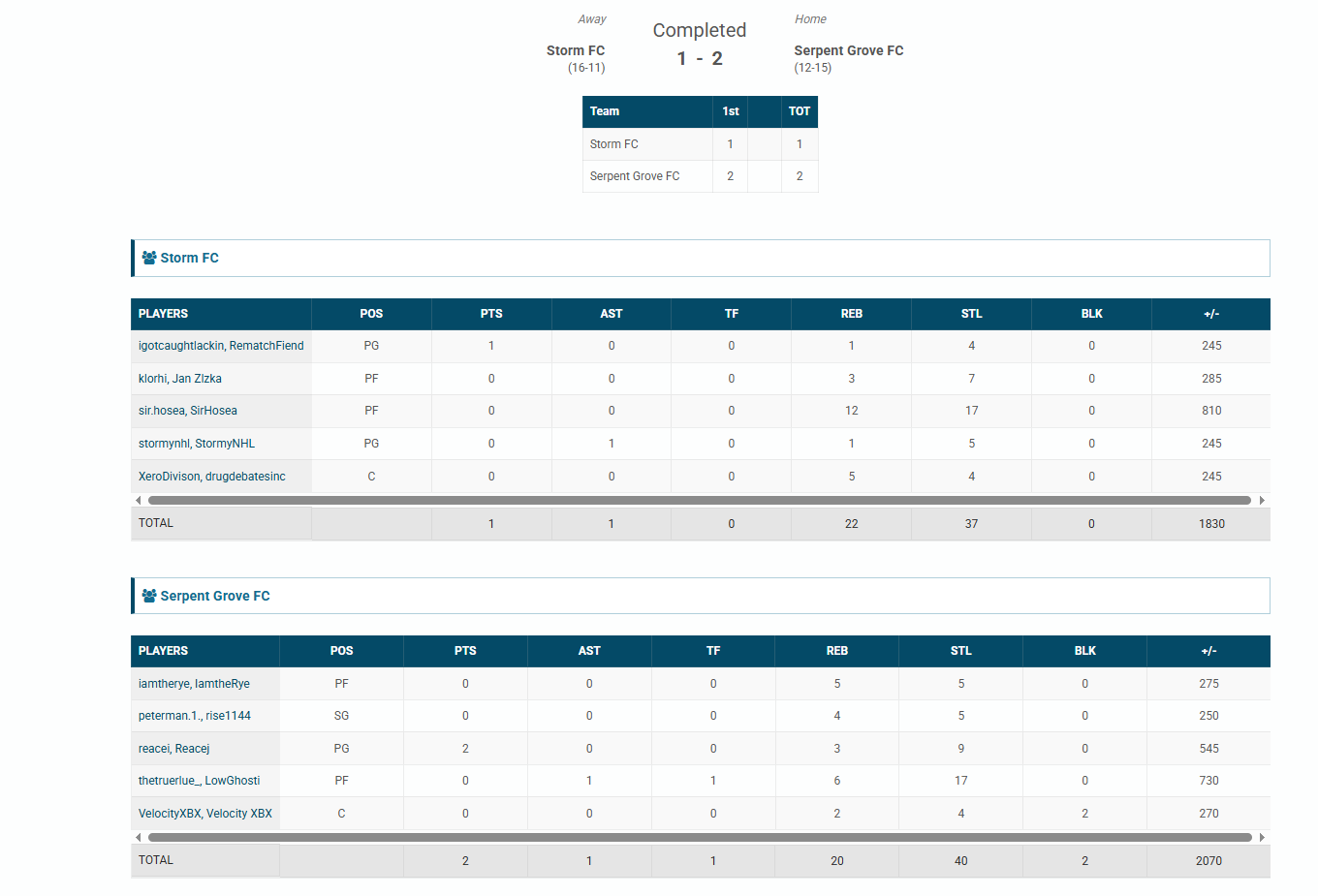Sort Serpent Grove table by STL column
Image resolution: width=1318 pixels, height=896 pixels.
pos(960,651)
